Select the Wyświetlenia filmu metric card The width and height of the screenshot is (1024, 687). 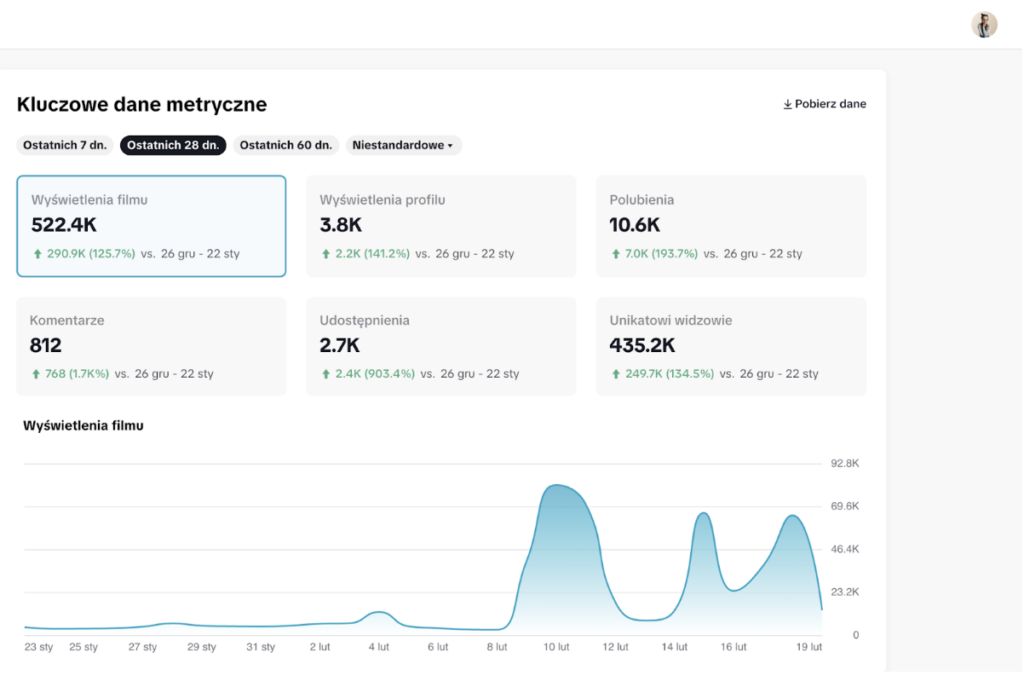point(152,226)
